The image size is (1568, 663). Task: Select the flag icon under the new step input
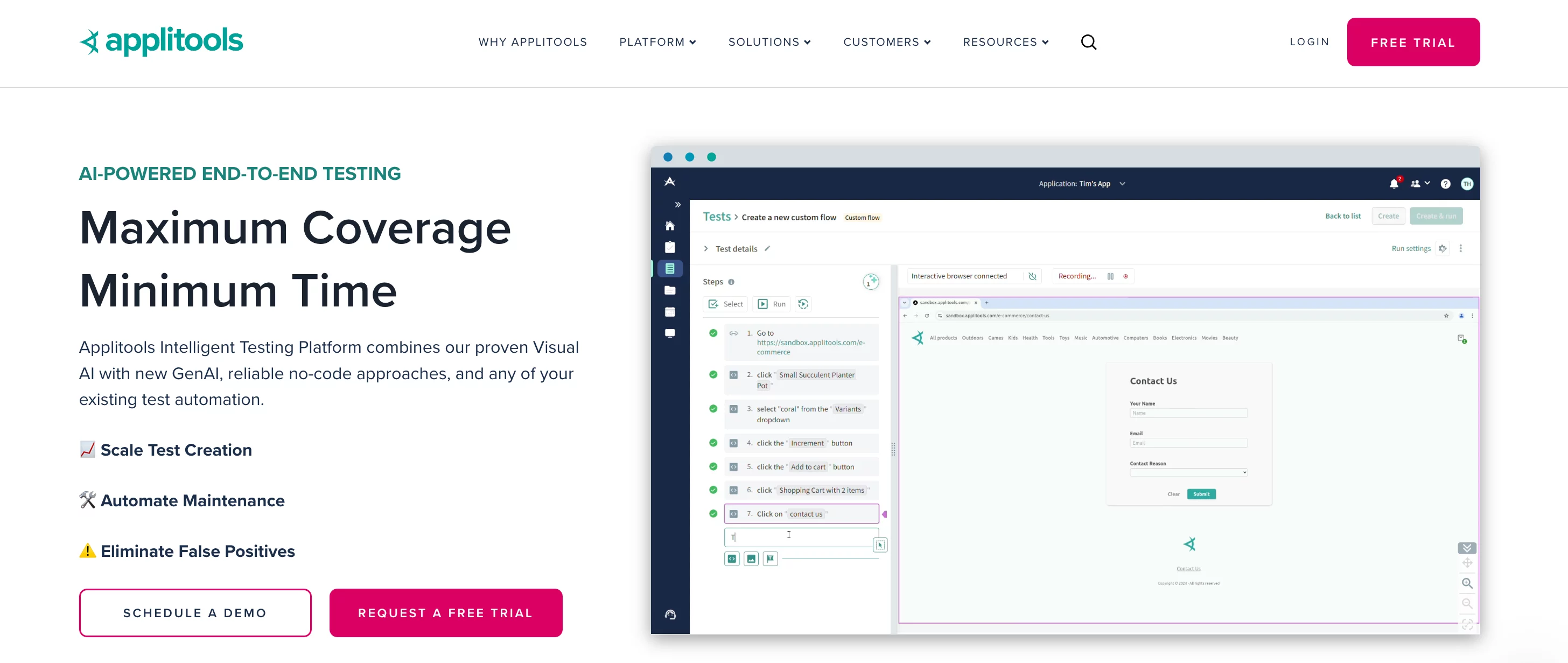771,559
